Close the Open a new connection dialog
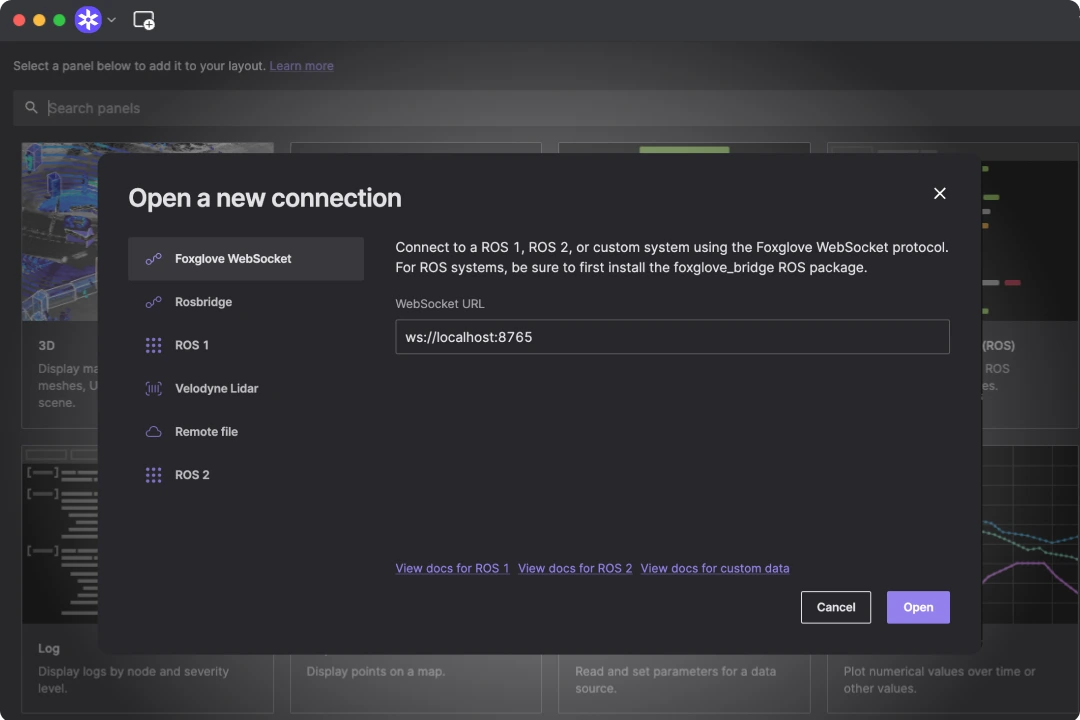The image size is (1080, 720). click(939, 194)
